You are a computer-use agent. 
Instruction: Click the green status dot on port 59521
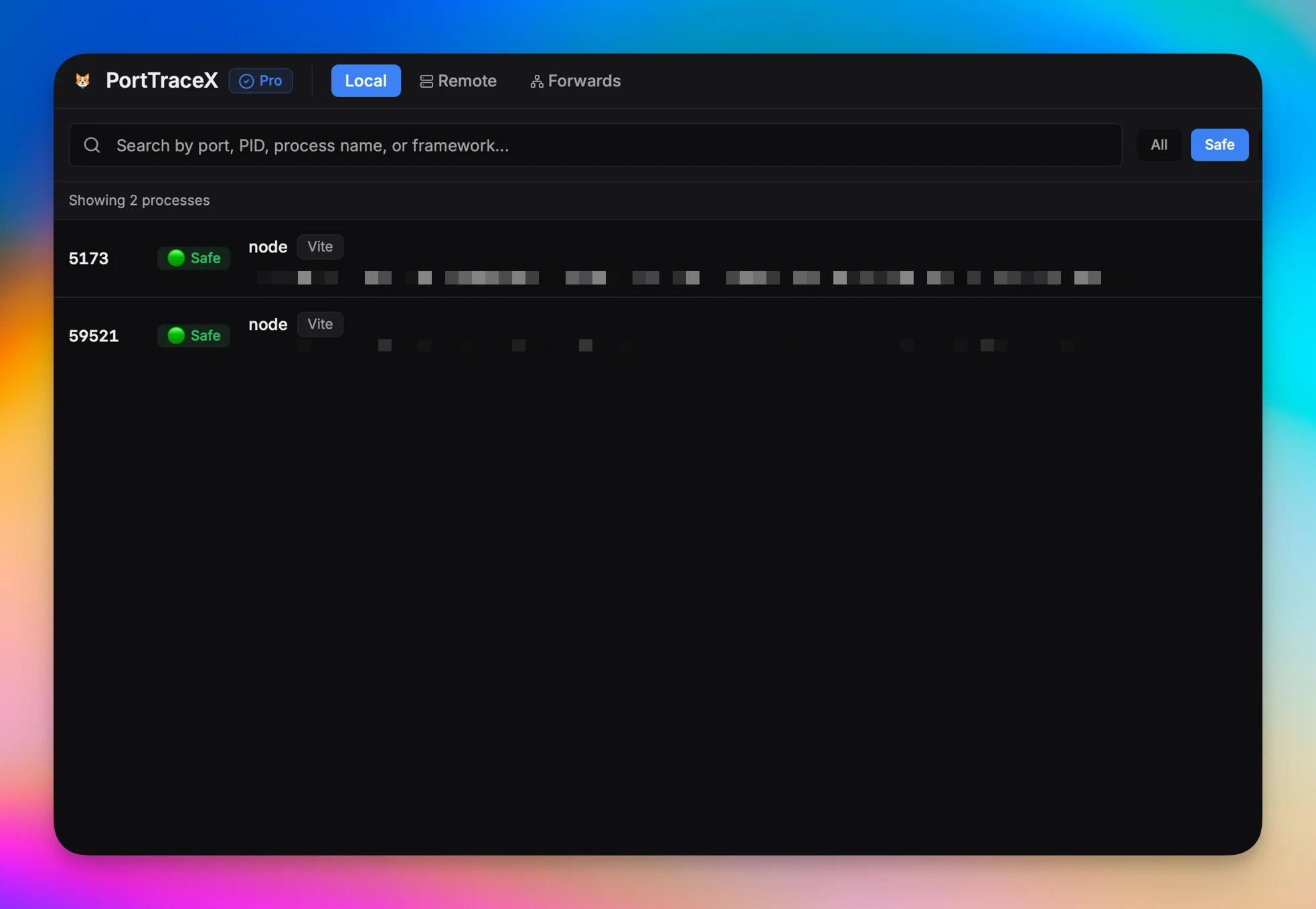pos(175,335)
